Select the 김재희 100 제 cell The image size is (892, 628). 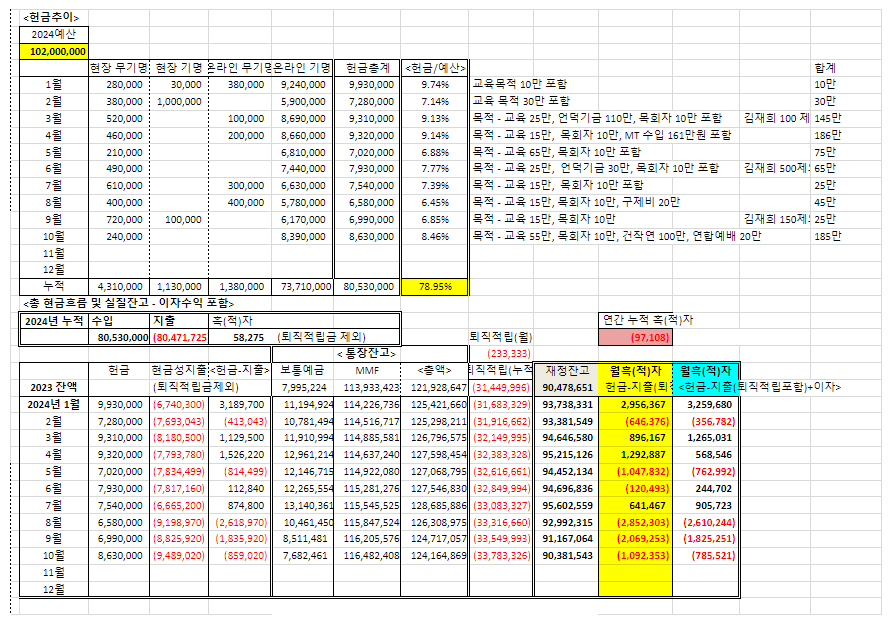tap(777, 118)
